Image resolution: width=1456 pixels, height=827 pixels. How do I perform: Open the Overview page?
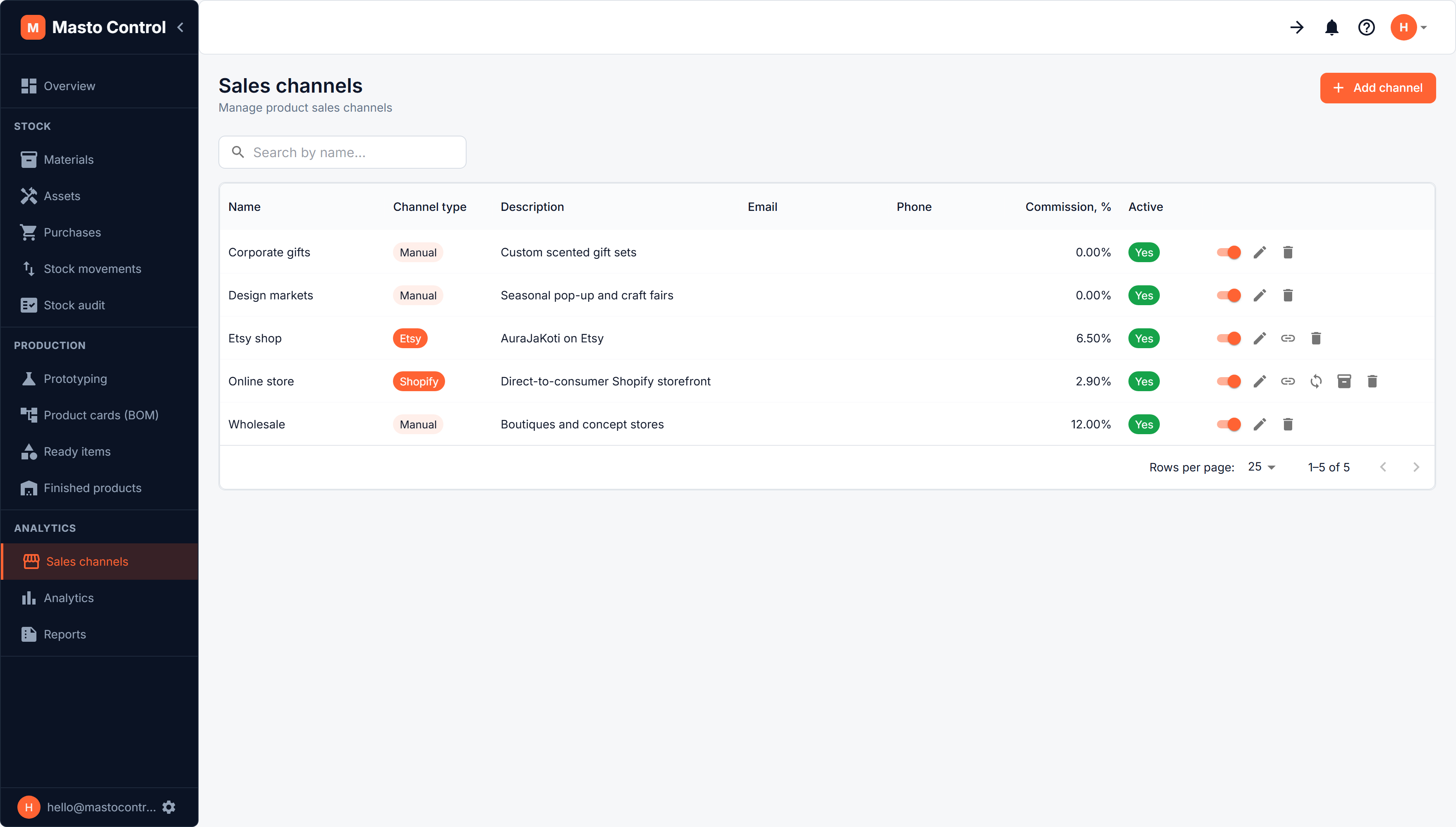(x=99, y=86)
